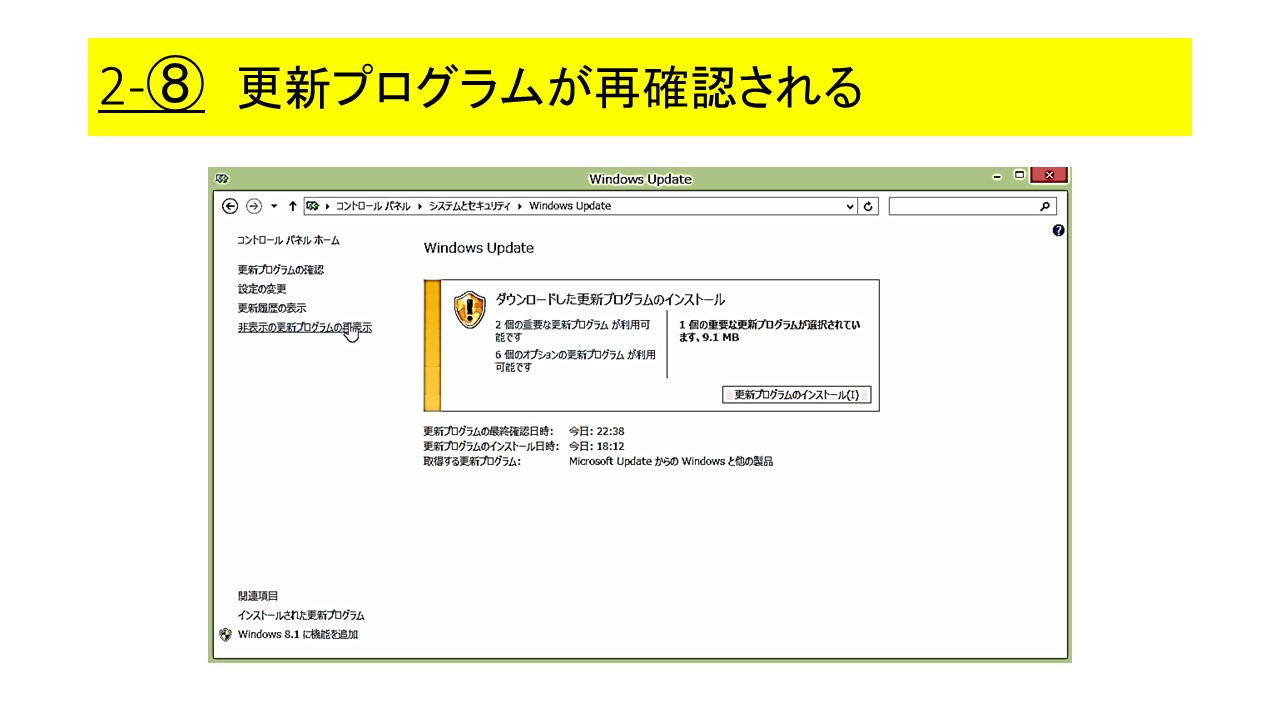Image resolution: width=1280 pixels, height=720 pixels.
Task: Click the Windows Update breadcrumb segment
Action: (570, 206)
